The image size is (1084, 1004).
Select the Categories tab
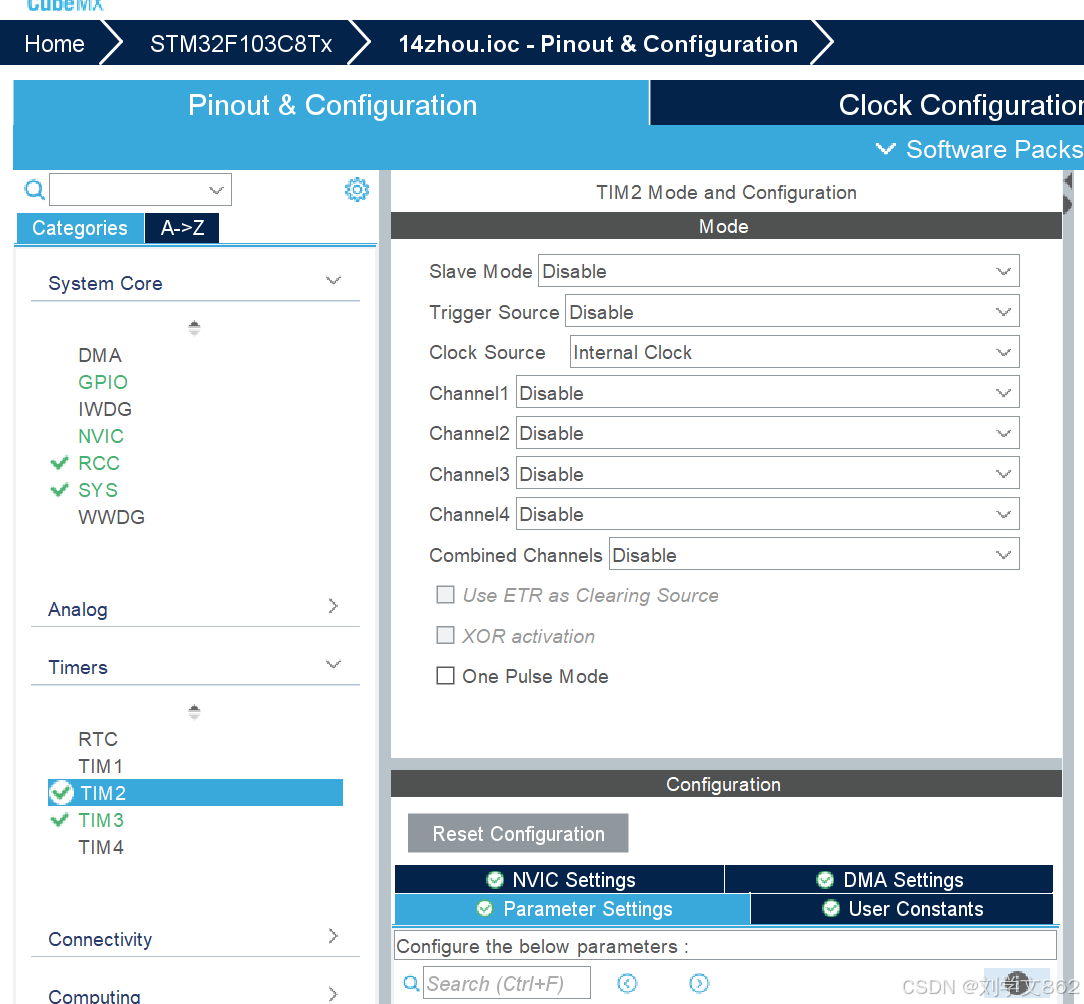point(80,227)
